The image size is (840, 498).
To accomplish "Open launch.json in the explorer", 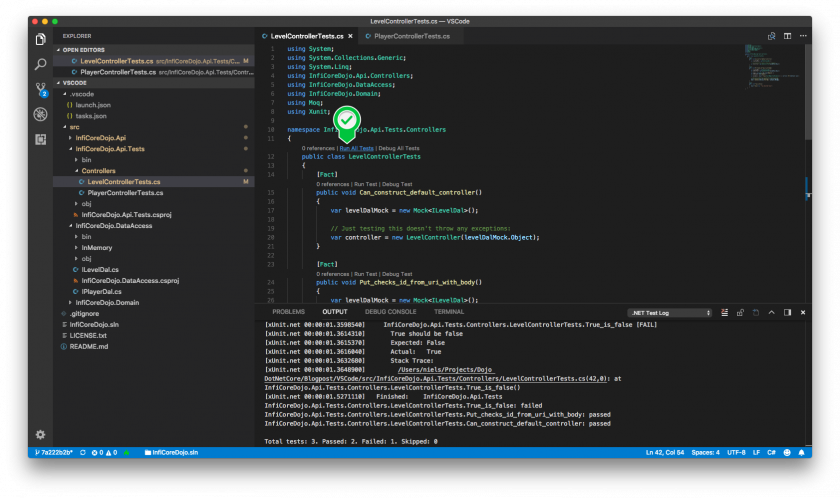I will 153,105.
